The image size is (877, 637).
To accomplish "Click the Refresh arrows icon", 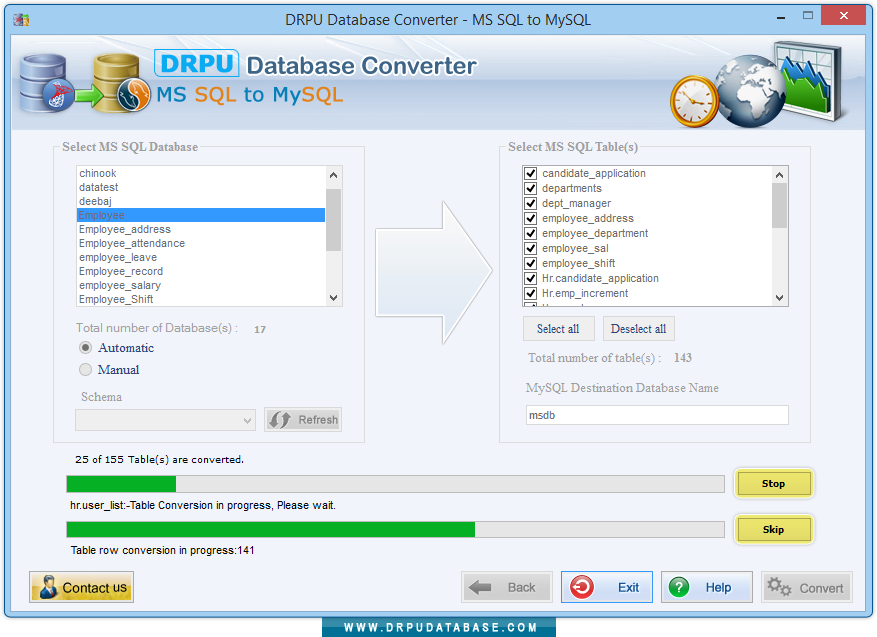I will click(280, 419).
